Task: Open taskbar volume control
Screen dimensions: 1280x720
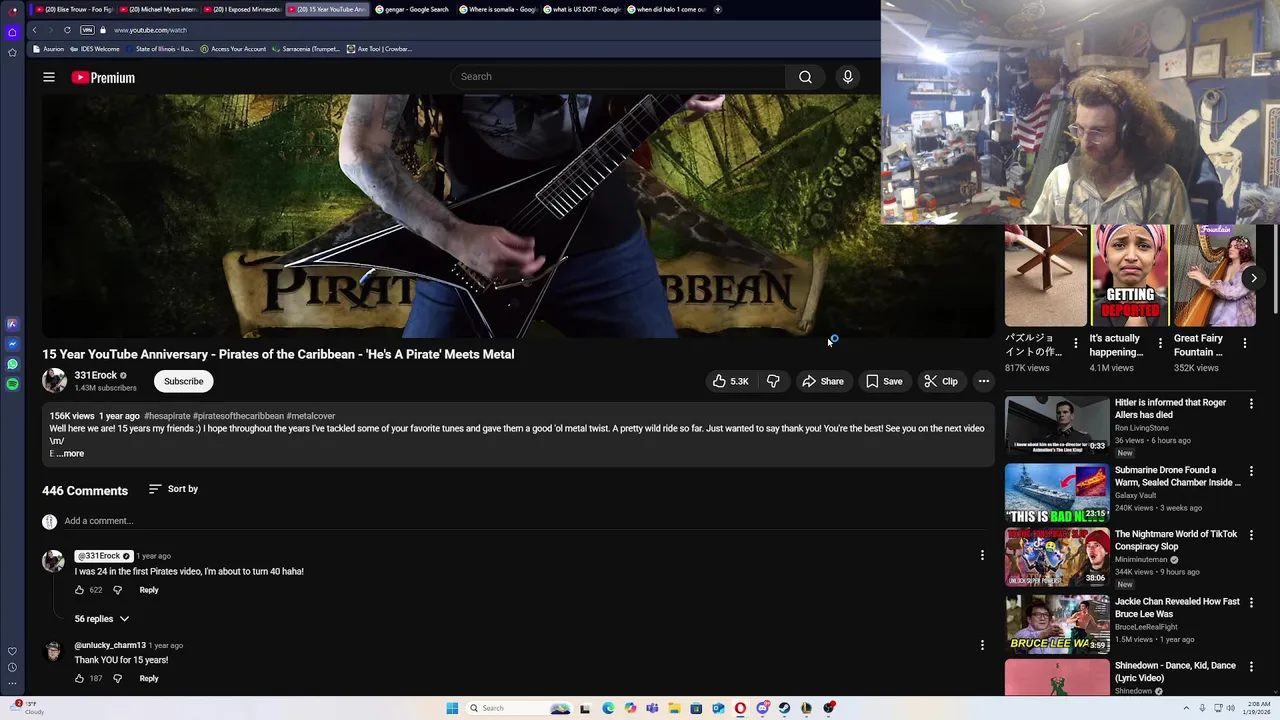Action: 1229,708
